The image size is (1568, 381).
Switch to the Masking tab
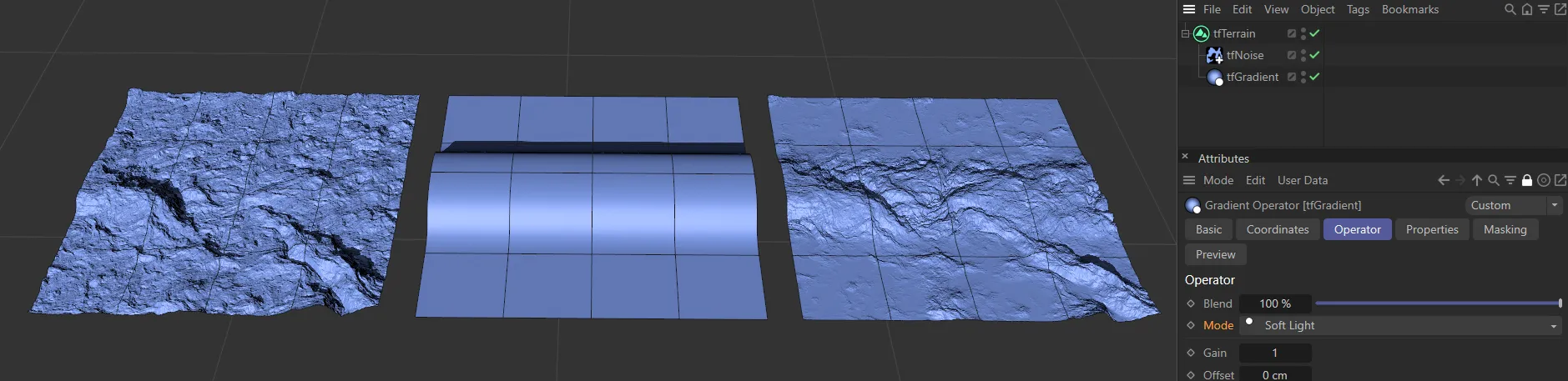point(1505,229)
